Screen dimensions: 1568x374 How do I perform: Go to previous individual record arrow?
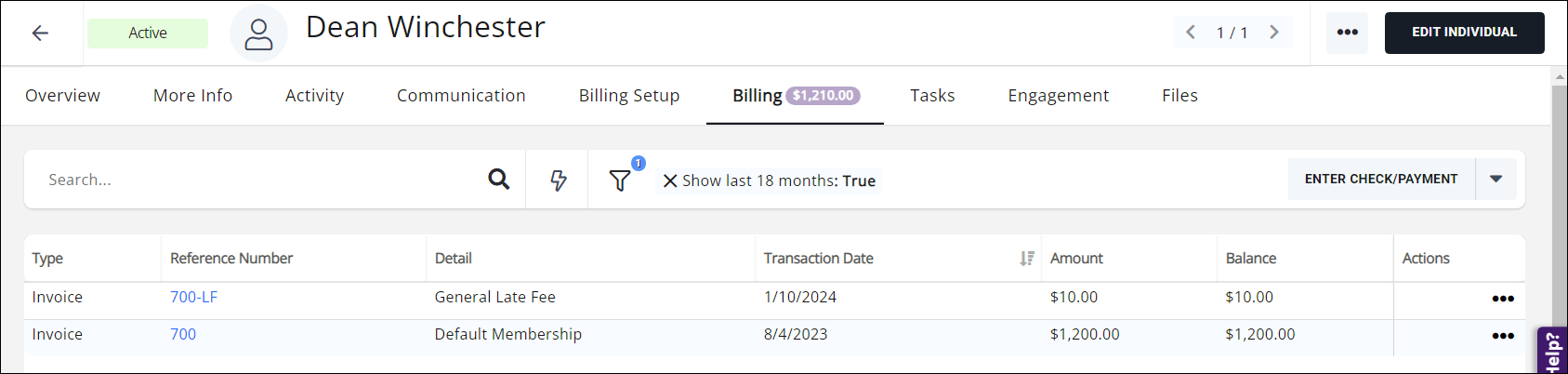click(x=1191, y=33)
